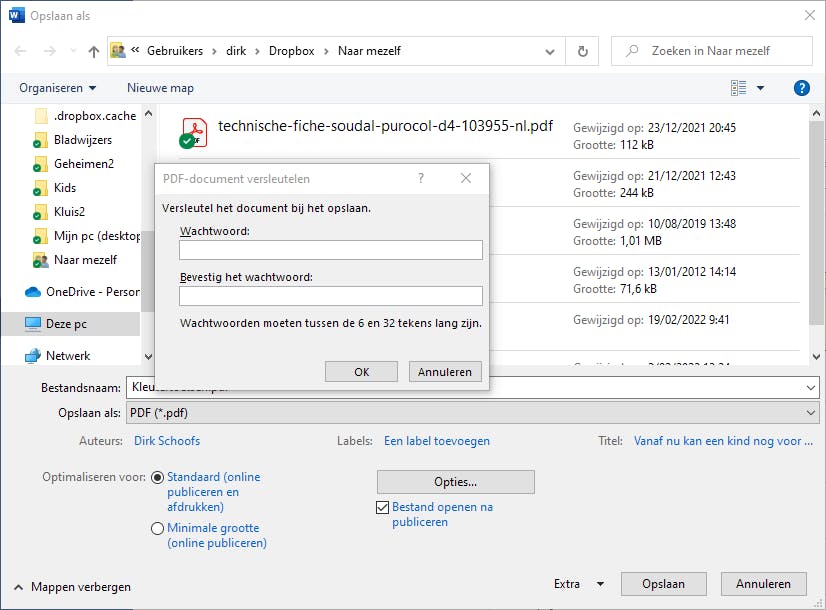Toggle Bestand openen na publiceren checkbox
The width and height of the screenshot is (826, 610).
tap(382, 508)
